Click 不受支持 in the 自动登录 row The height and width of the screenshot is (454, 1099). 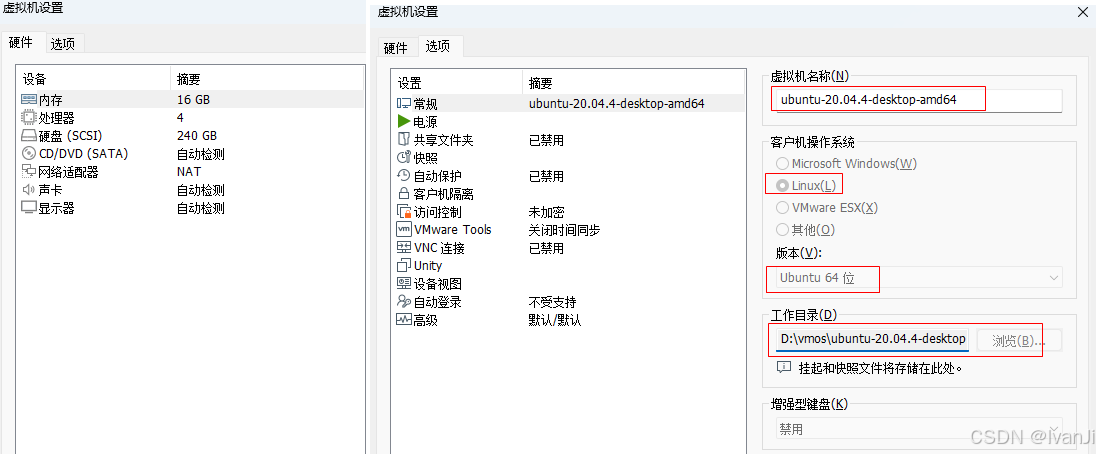pos(552,303)
